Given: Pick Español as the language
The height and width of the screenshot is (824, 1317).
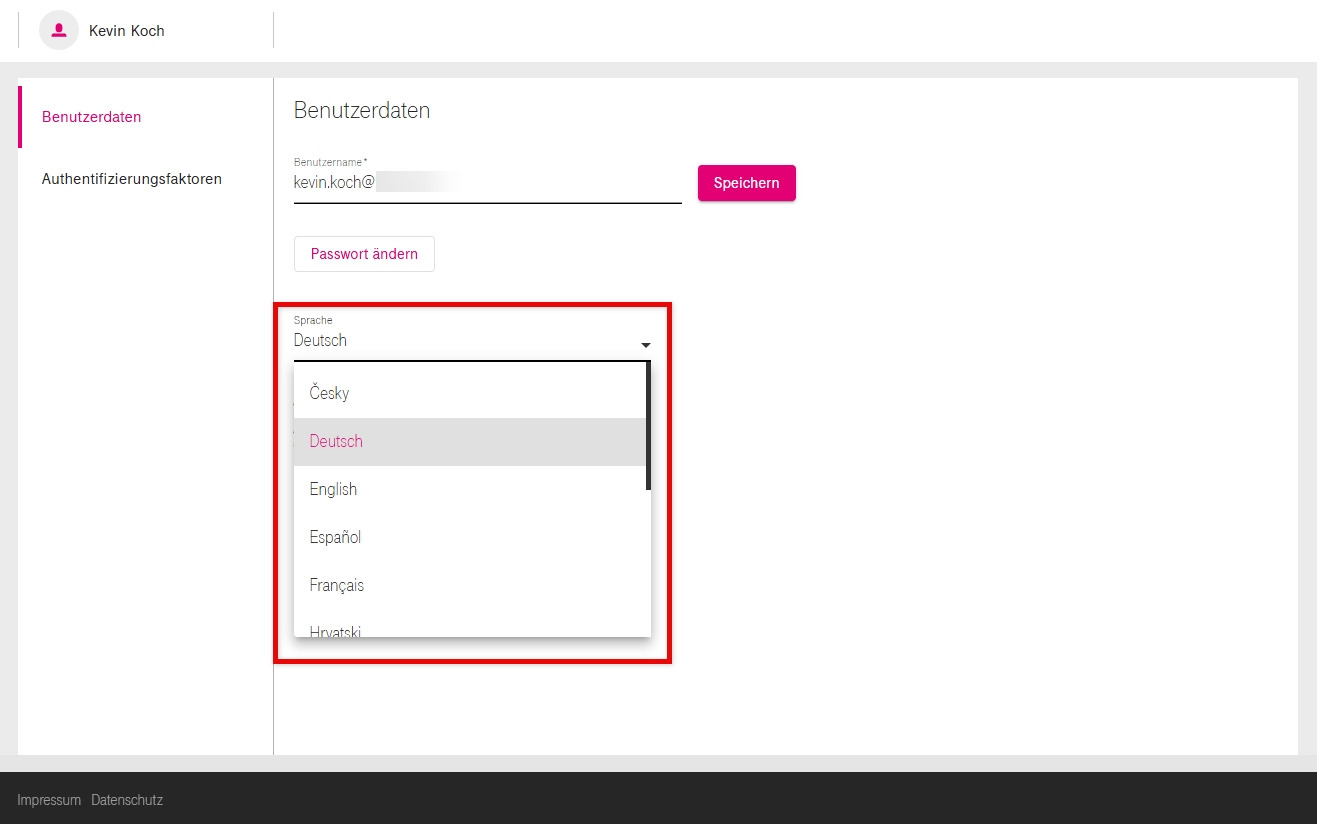Looking at the screenshot, I should point(335,537).
